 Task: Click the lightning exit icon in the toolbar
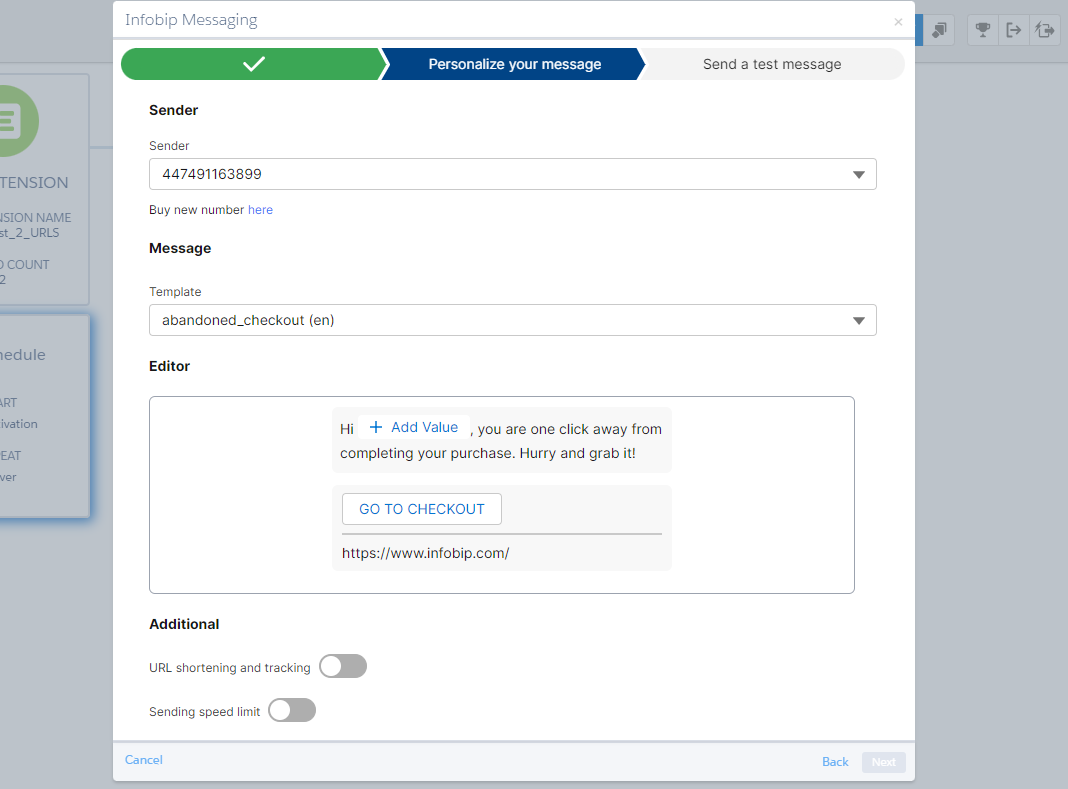click(1044, 30)
